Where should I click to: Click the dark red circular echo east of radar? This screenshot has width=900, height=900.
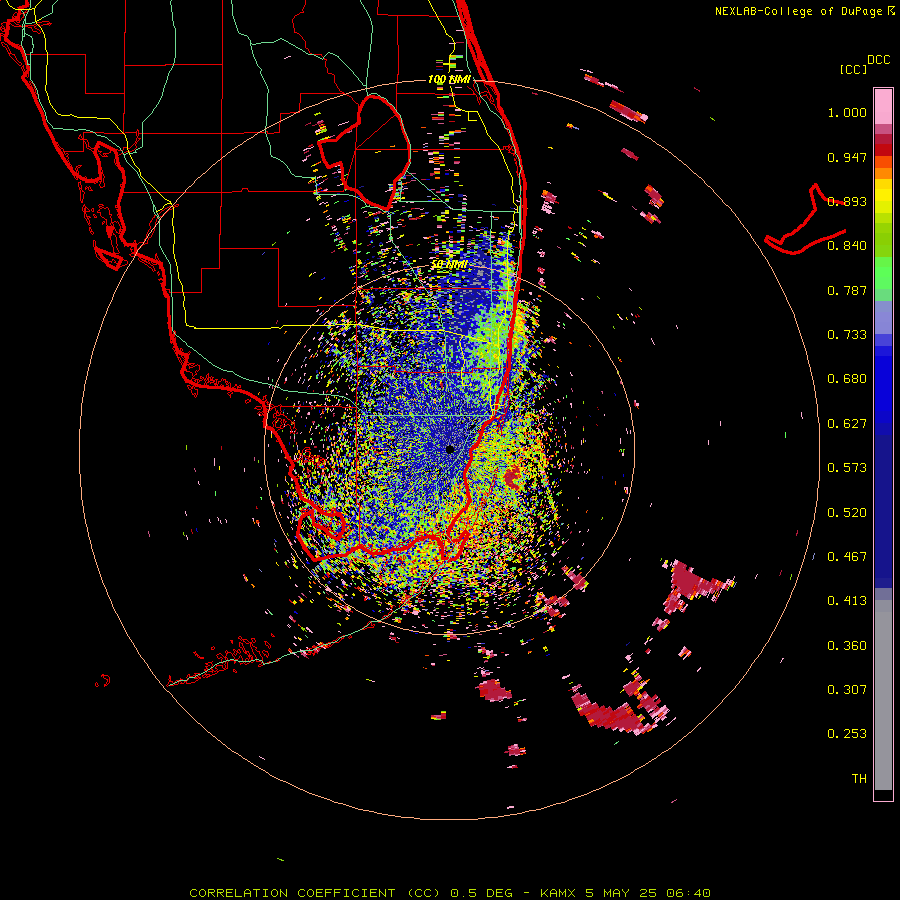[x=513, y=477]
